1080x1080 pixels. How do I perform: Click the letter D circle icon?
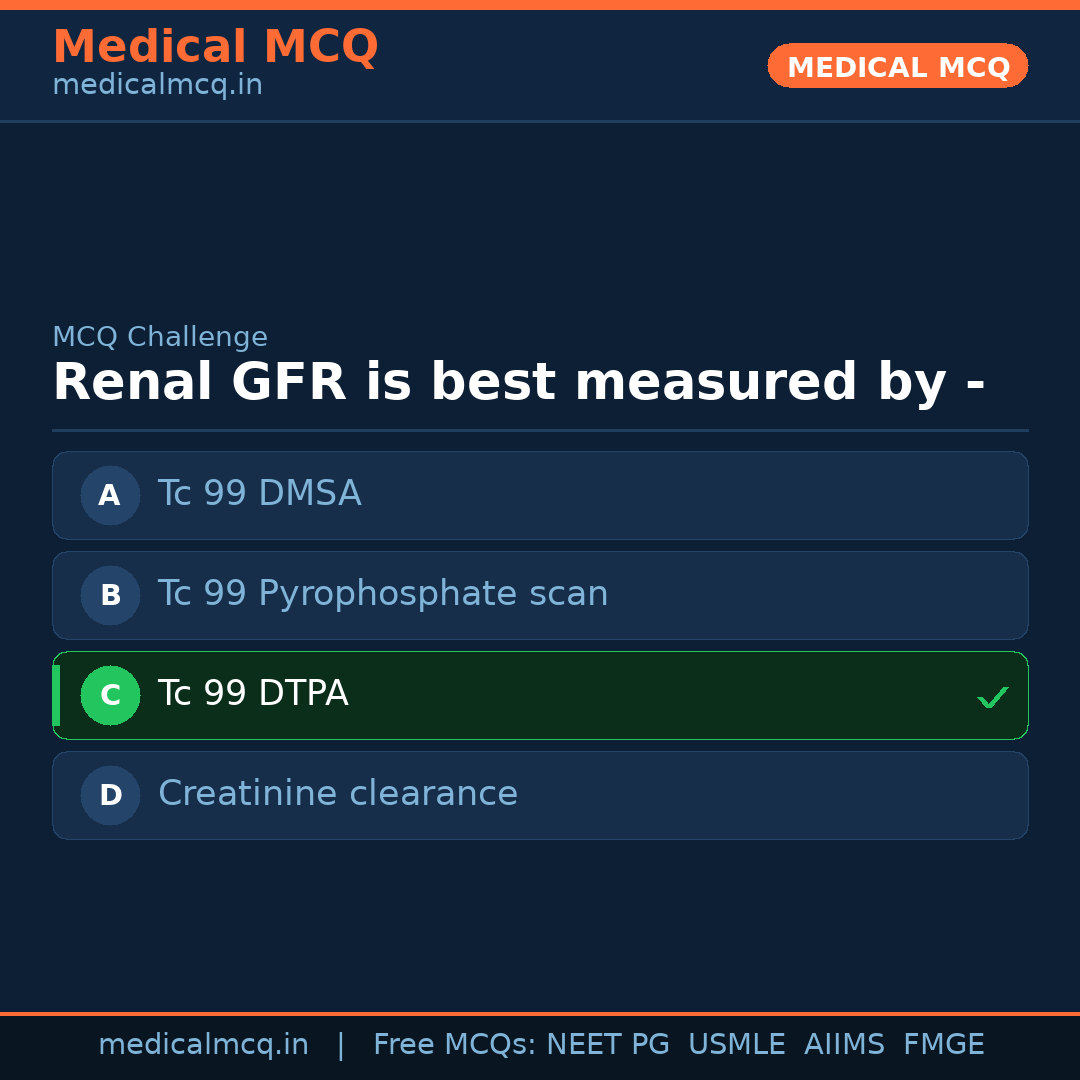coord(110,795)
